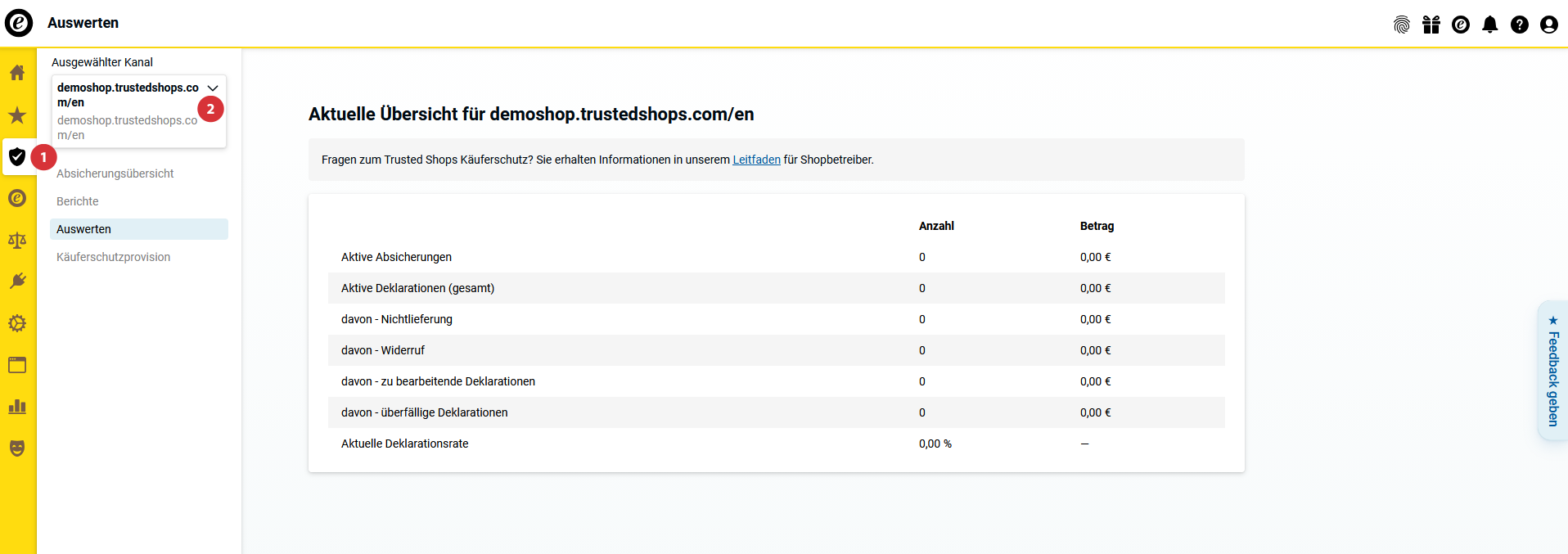Click davon - zu bearbeitende Deklarationen row
The image size is (1568, 554).
click(x=777, y=381)
